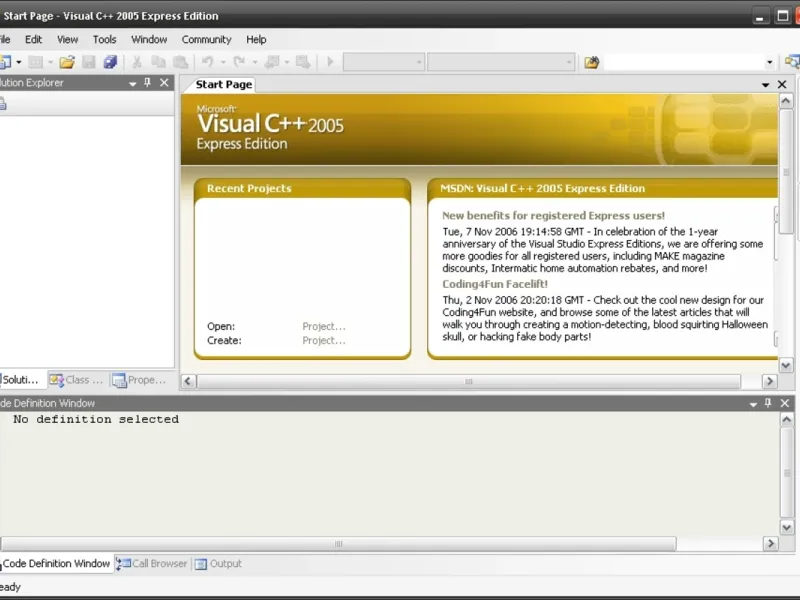Click the Redo arrow icon
800x600 pixels.
pyautogui.click(x=239, y=62)
